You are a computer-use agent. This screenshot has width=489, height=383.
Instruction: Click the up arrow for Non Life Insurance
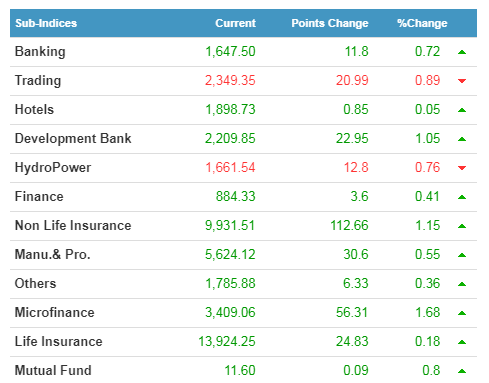pos(462,226)
